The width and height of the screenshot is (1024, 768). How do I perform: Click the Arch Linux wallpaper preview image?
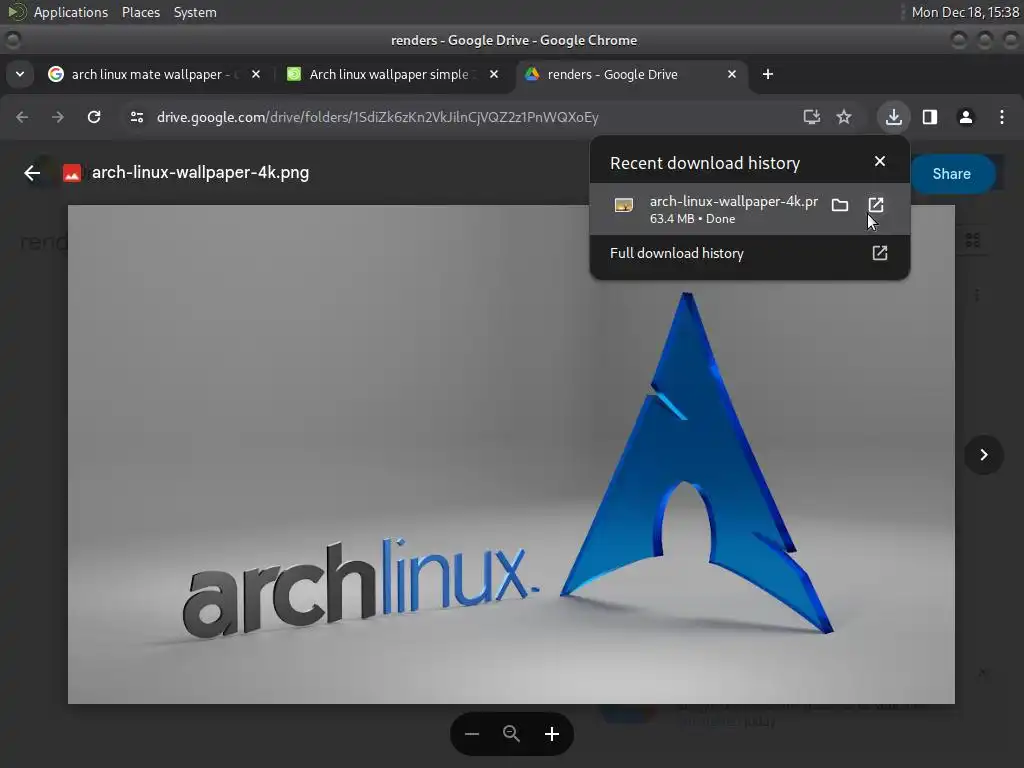[x=511, y=455]
